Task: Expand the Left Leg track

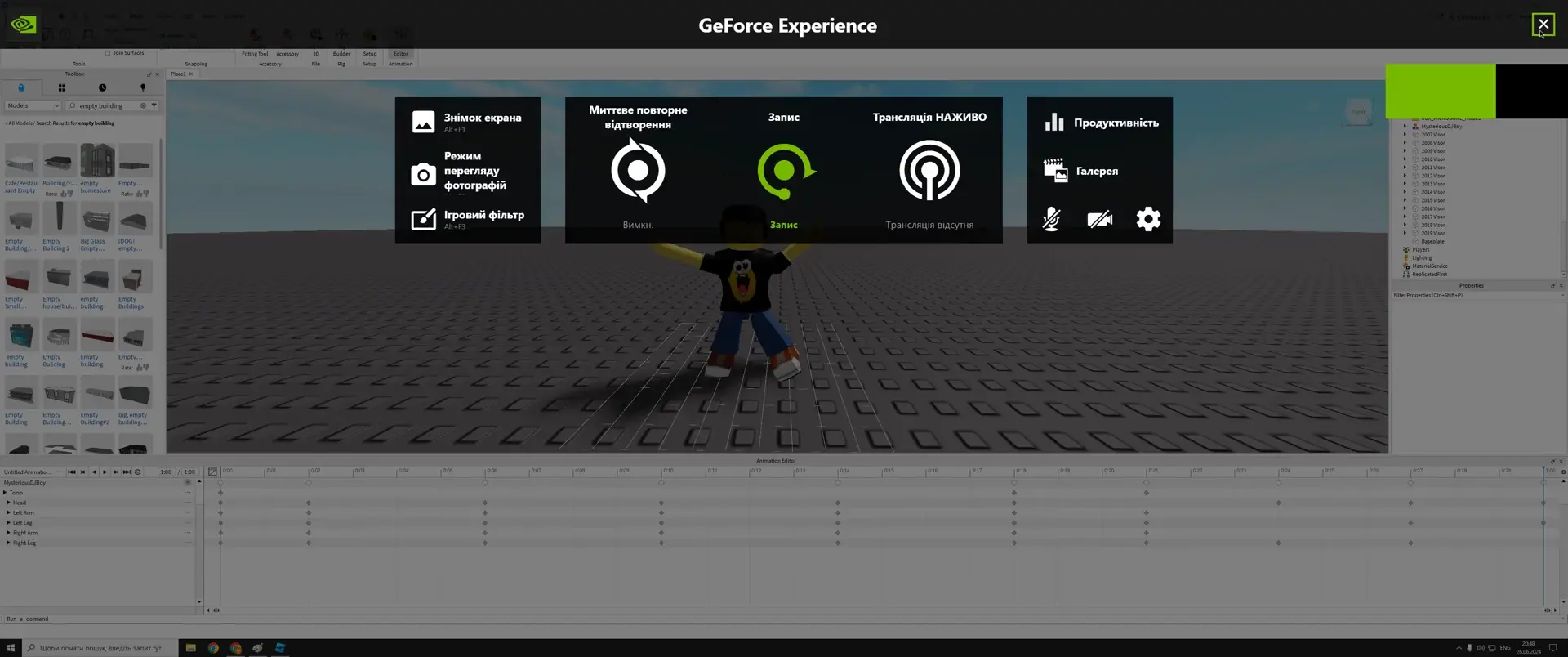Action: (x=8, y=523)
